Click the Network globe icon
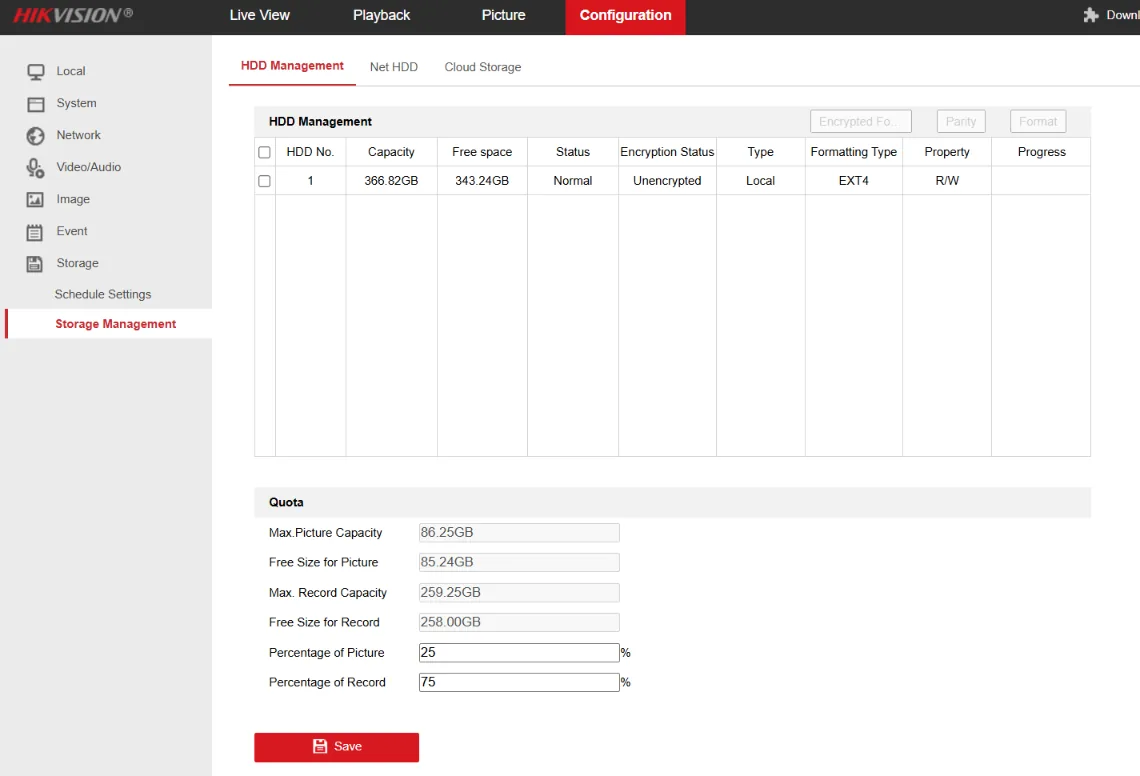The width and height of the screenshot is (1140, 776). click(35, 136)
